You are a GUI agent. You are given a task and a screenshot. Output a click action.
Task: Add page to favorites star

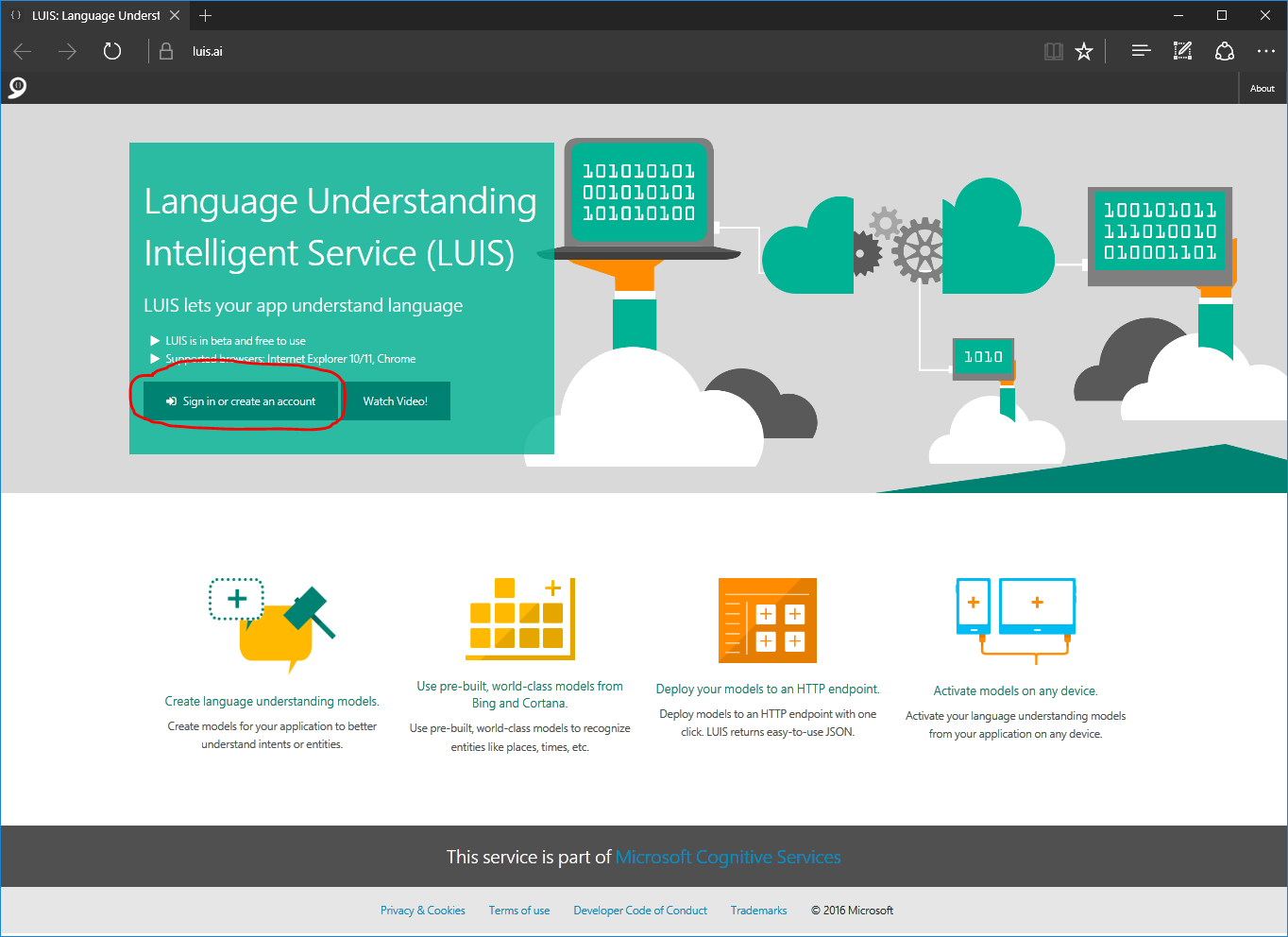1084,51
